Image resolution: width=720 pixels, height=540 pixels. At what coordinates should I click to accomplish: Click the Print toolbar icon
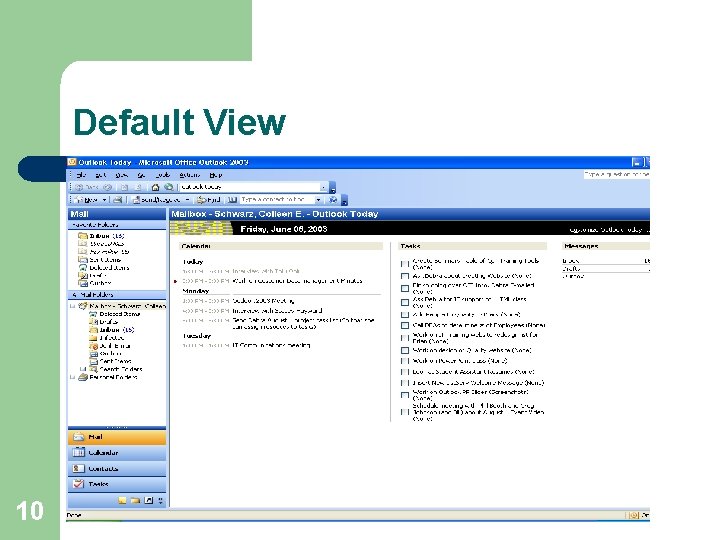118,200
